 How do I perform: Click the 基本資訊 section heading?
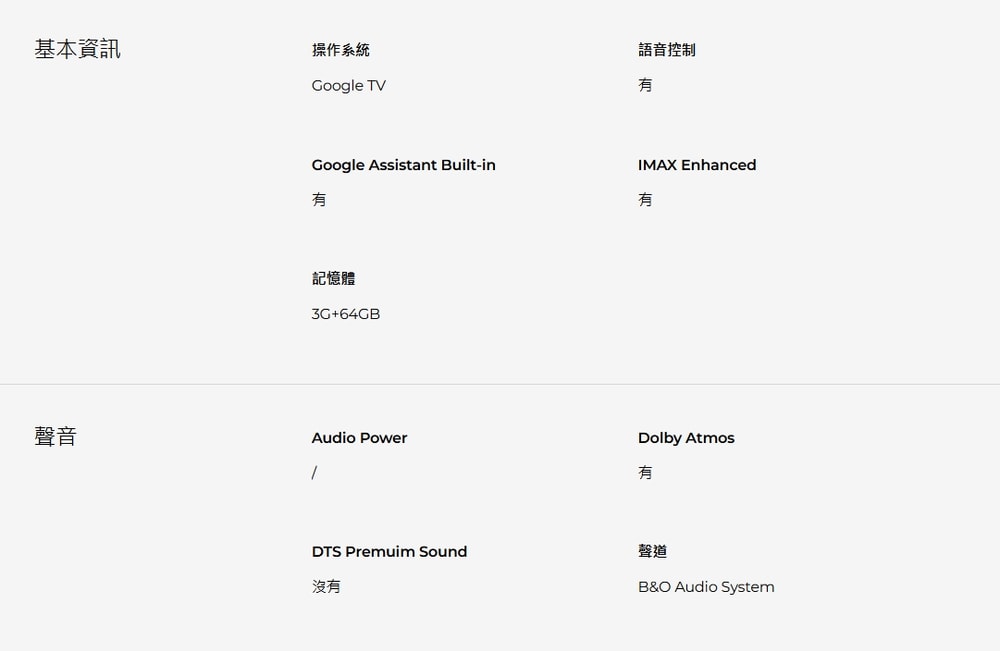point(77,49)
